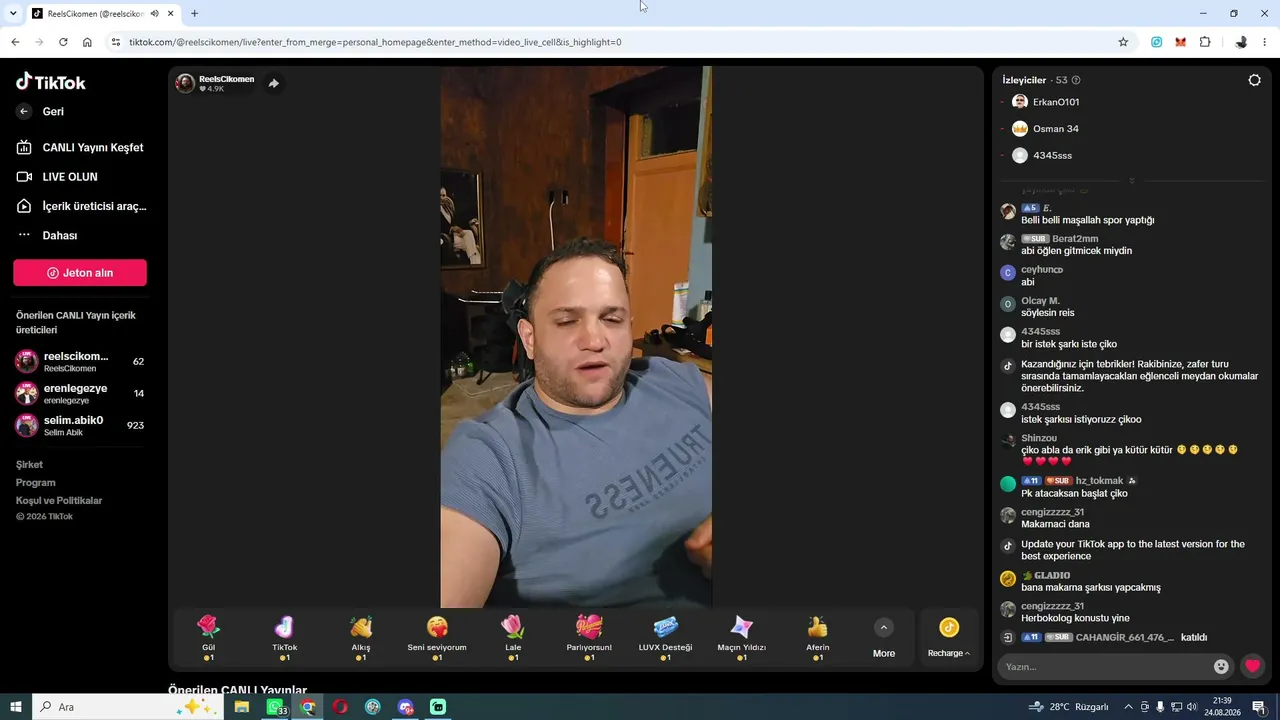Go to the browser home page
Screen dimensions: 1280x720
point(87,42)
